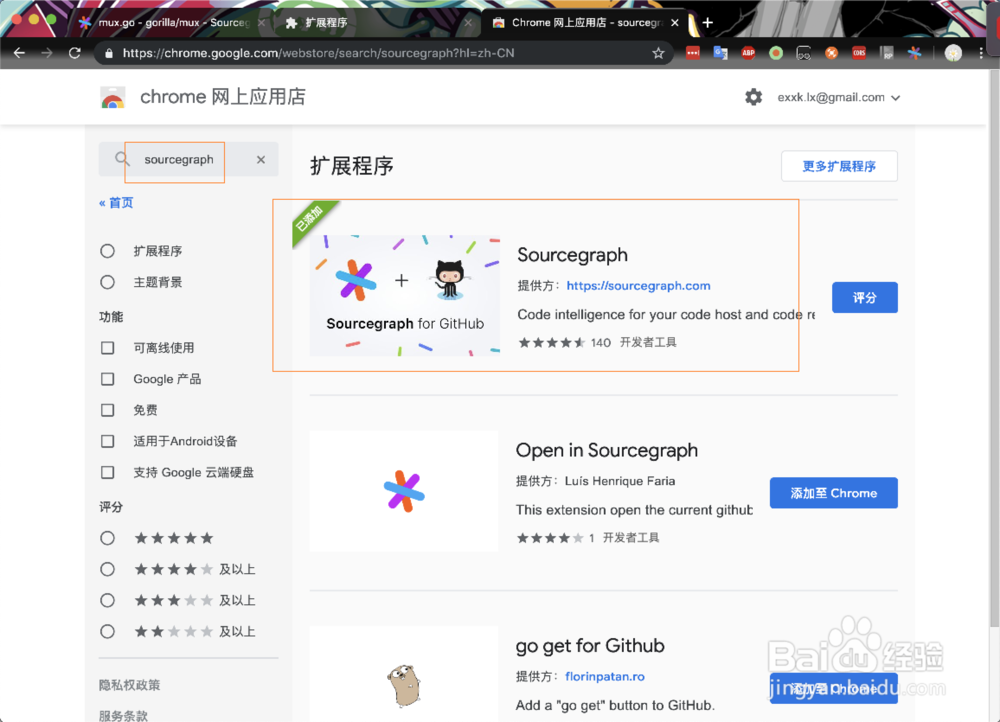Switch to the 扩展程序 tab
This screenshot has width=1000, height=722.
click(x=376, y=22)
